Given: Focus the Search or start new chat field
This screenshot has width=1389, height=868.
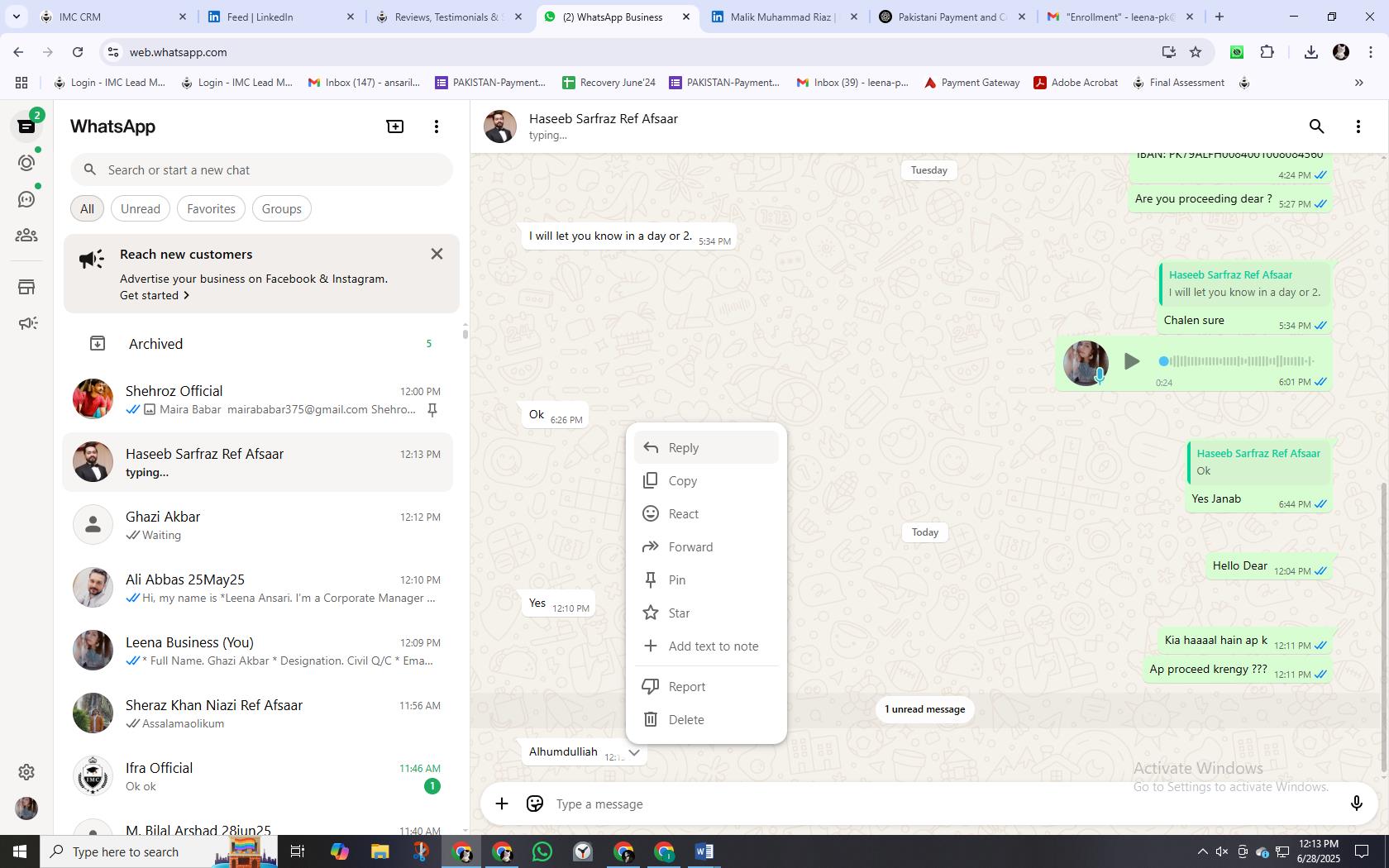Looking at the screenshot, I should (261, 170).
